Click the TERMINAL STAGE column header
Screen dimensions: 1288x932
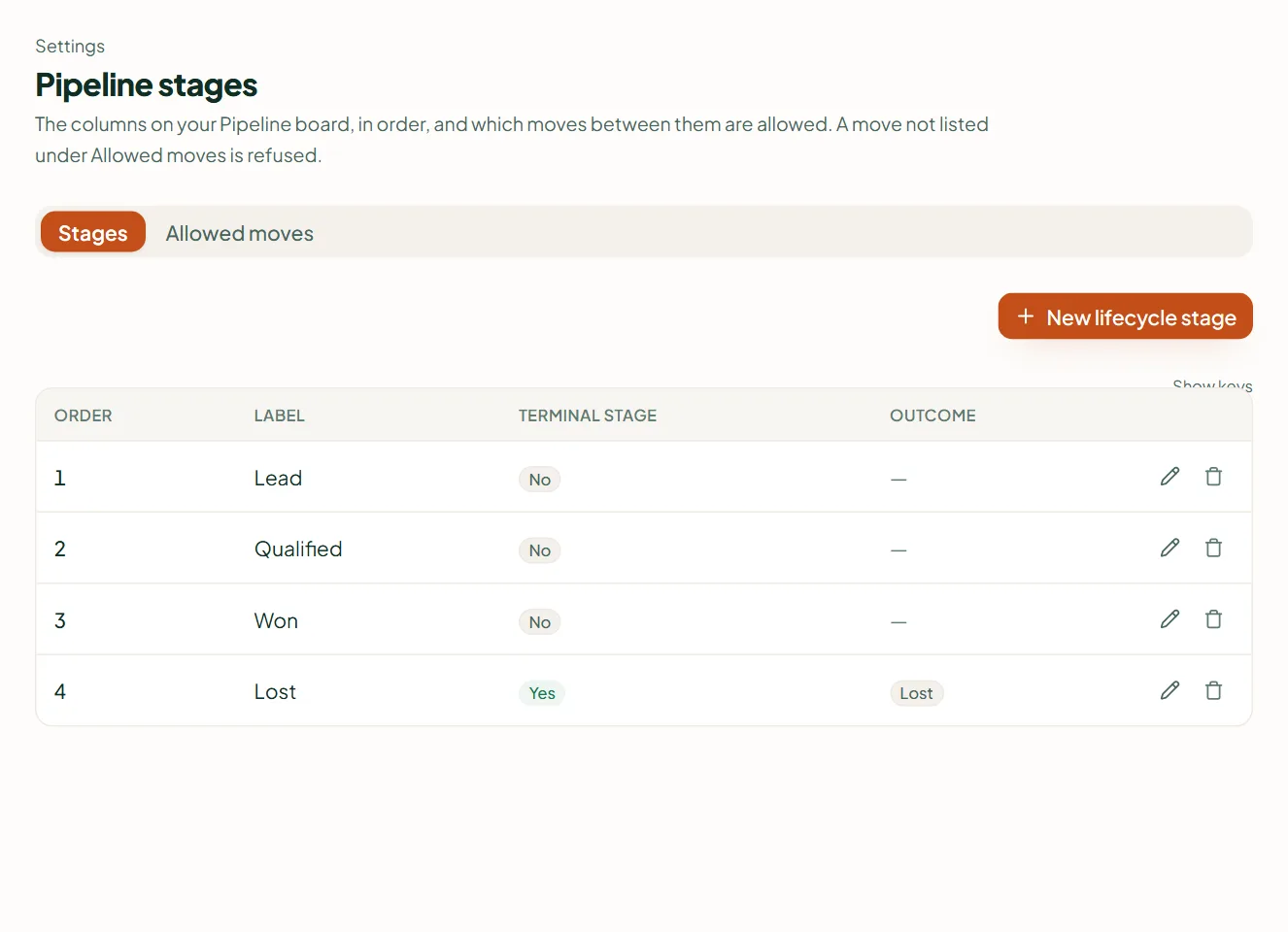pyautogui.click(x=588, y=416)
